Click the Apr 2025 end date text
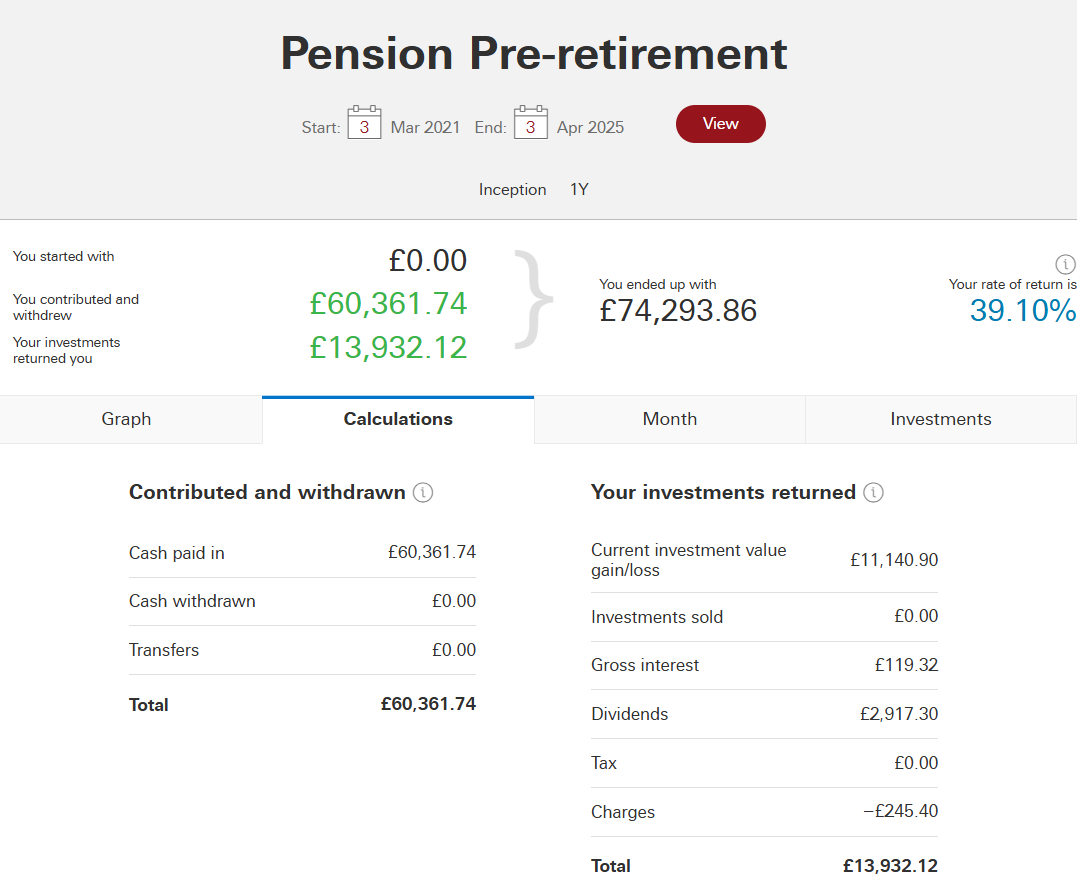The height and width of the screenshot is (890, 1080). point(590,127)
